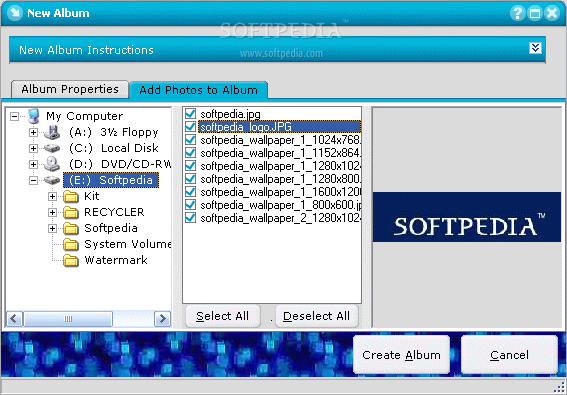Viewport: 567px width, 395px height.
Task: Select file name softpedia_wallpaper_1_800x600
Action: point(280,205)
